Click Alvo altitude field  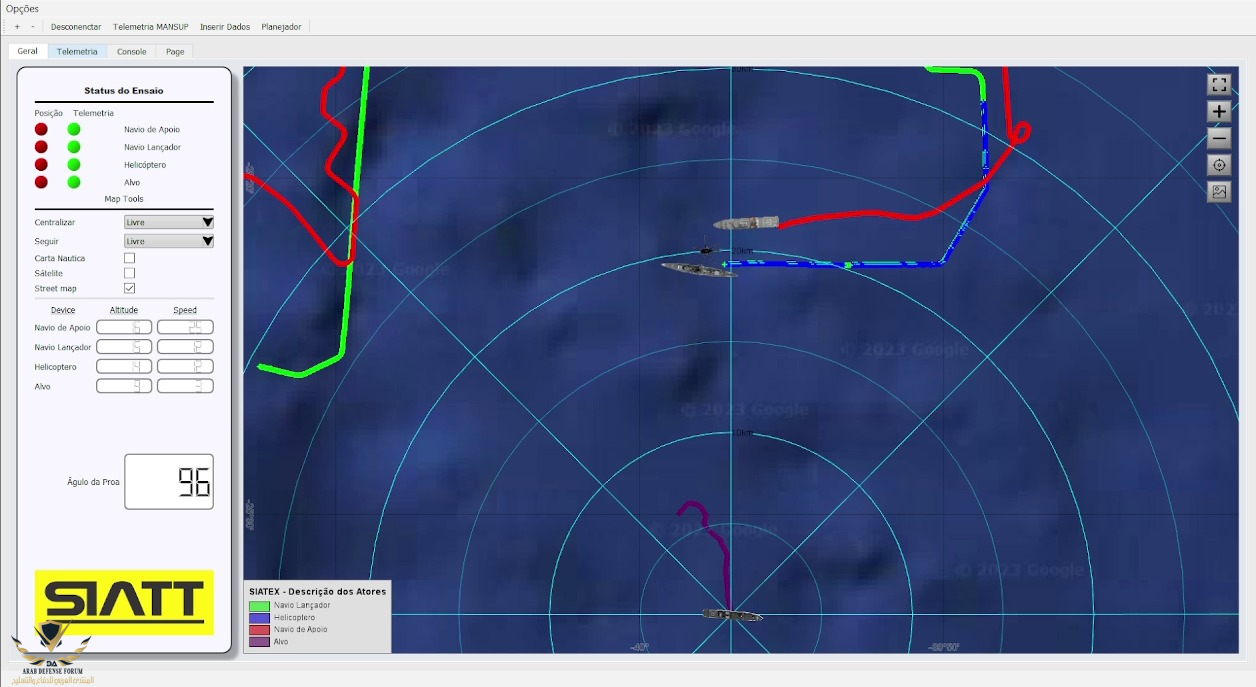click(x=124, y=386)
